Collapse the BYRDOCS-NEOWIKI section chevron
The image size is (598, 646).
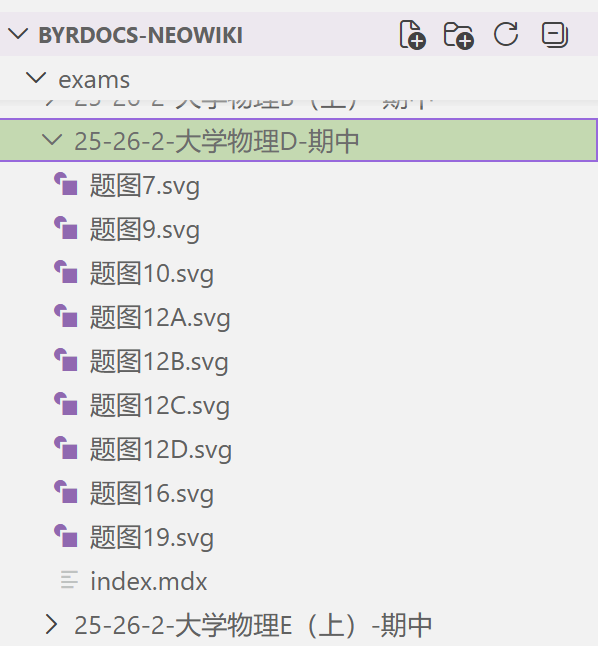pos(18,34)
